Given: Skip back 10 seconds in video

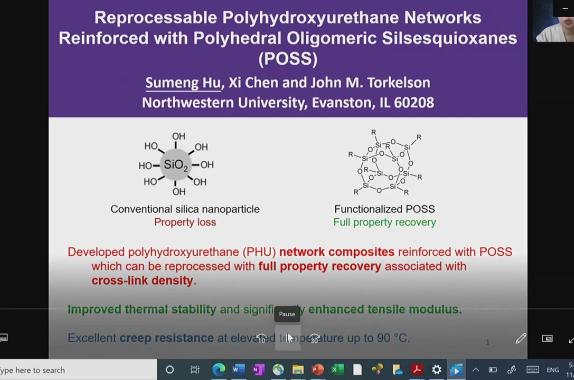Looking at the screenshot, I should tap(261, 338).
